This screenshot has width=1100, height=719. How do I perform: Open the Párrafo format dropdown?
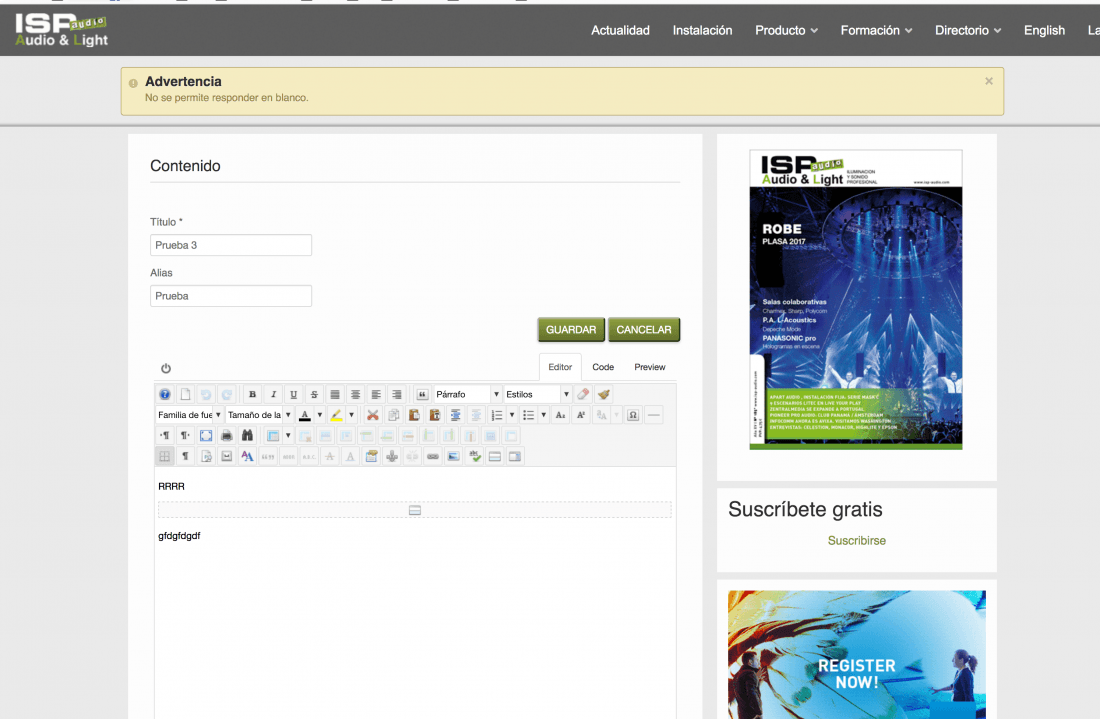(467, 394)
